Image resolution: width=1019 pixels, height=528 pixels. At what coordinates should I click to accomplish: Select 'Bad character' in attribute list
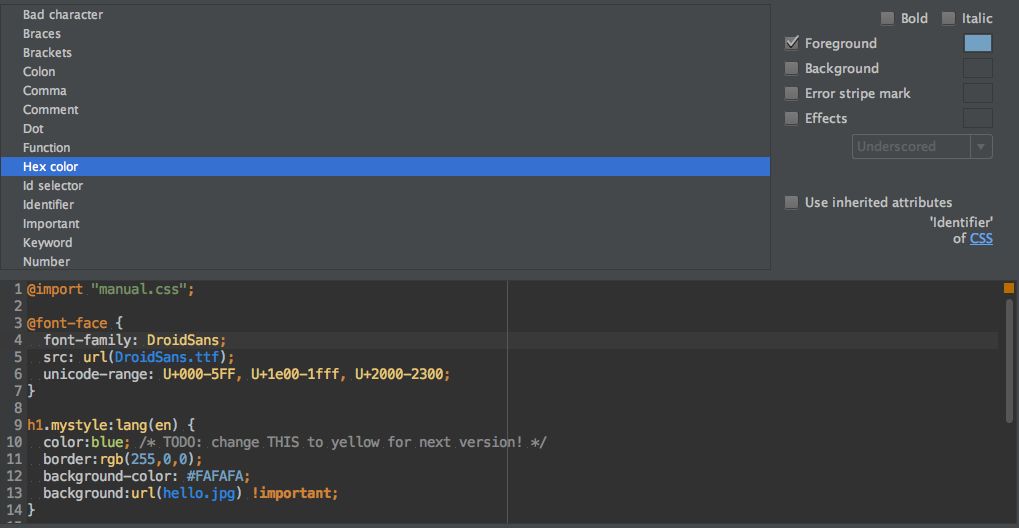pos(385,14)
